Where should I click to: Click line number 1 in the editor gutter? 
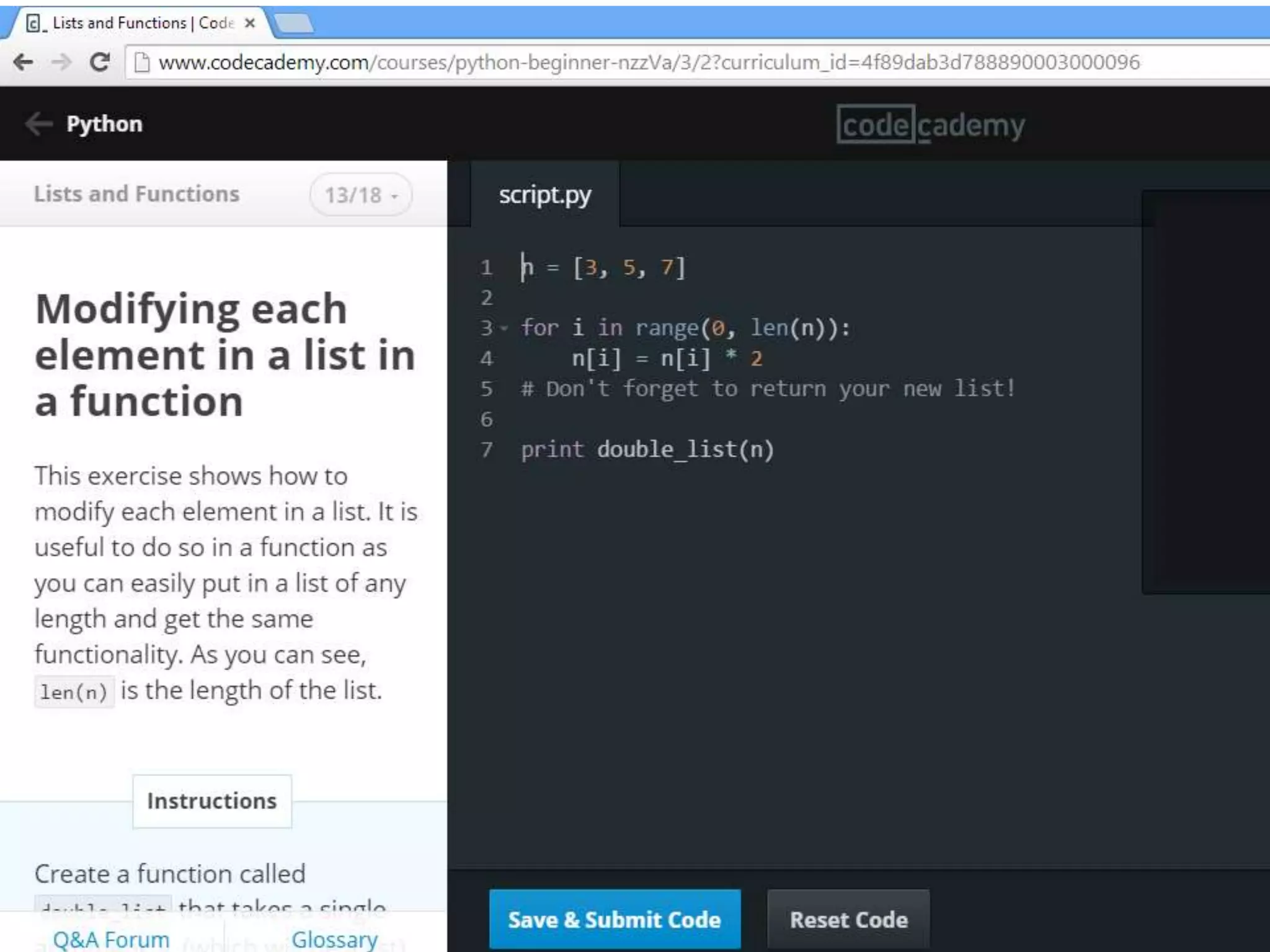click(486, 268)
